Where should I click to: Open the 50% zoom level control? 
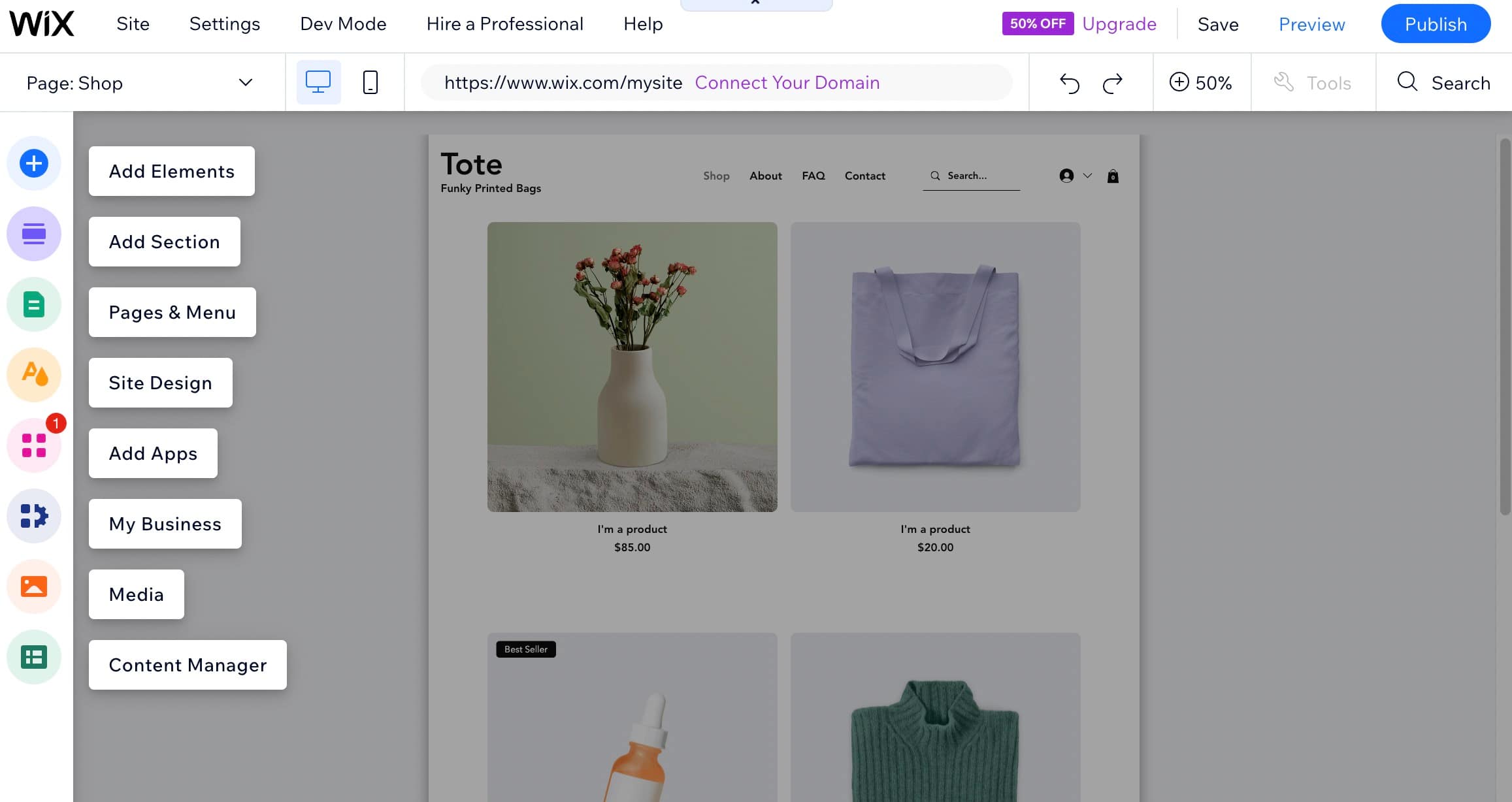[1201, 82]
